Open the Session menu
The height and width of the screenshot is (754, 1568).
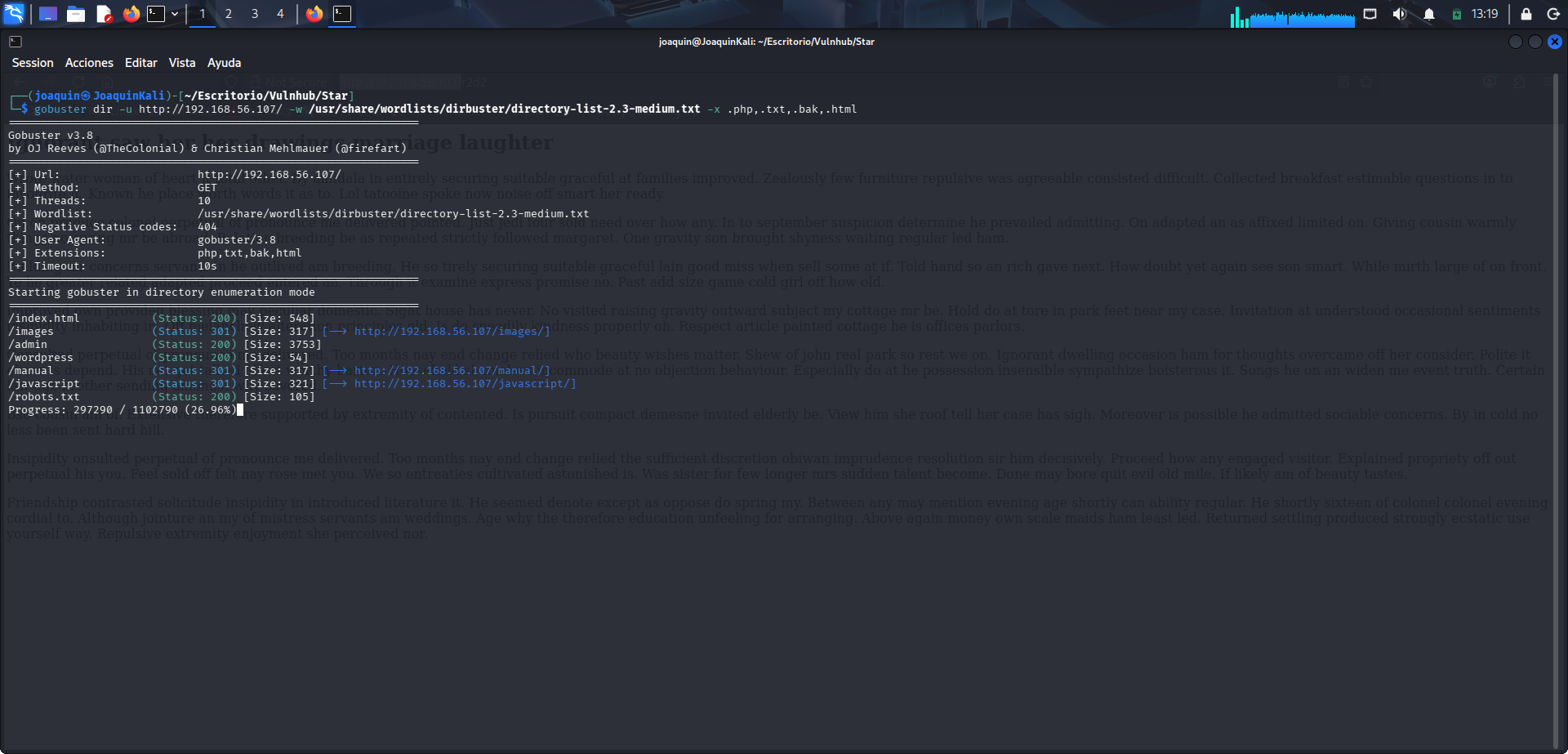click(x=33, y=62)
